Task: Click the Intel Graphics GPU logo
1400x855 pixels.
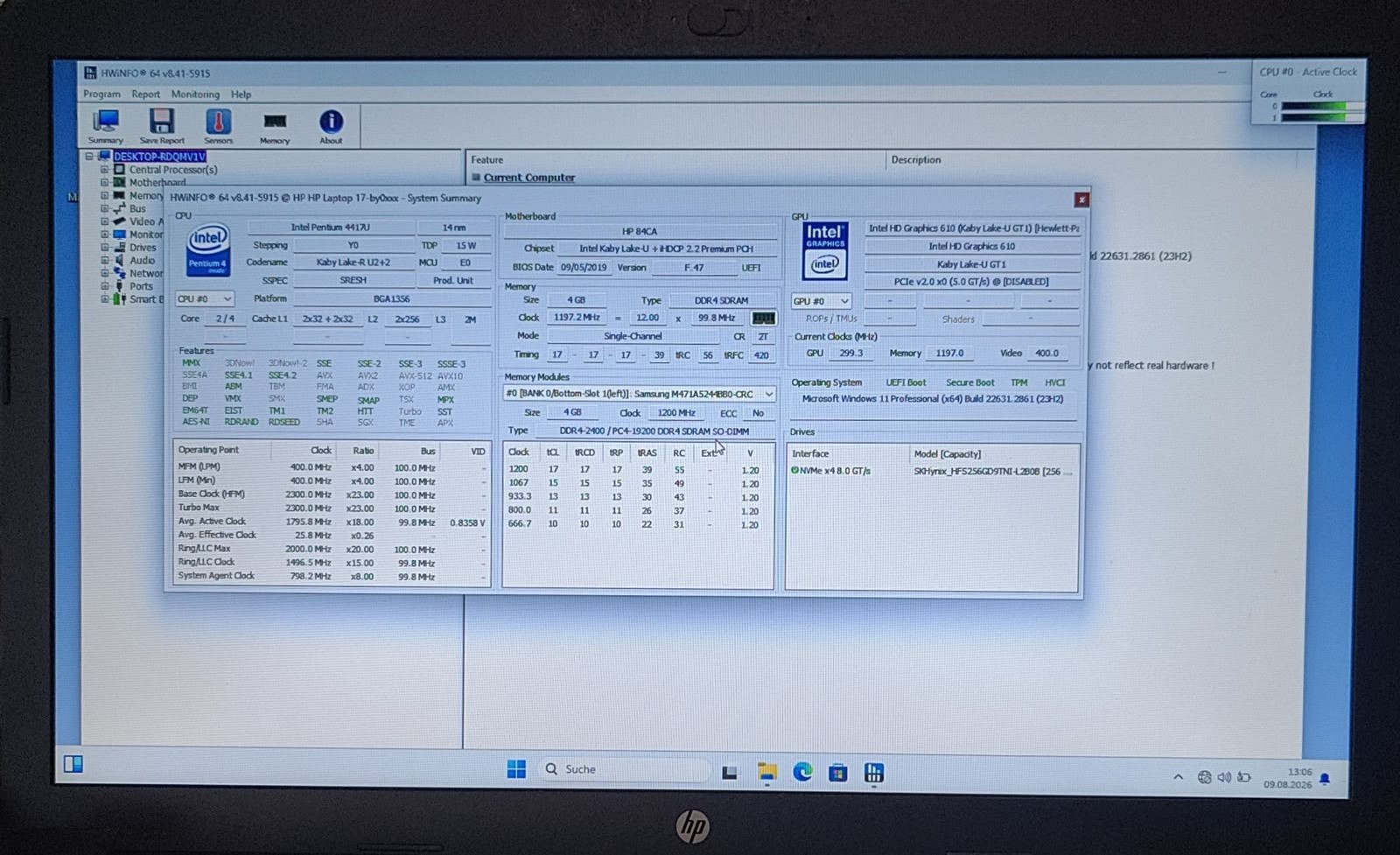Action: [824, 250]
